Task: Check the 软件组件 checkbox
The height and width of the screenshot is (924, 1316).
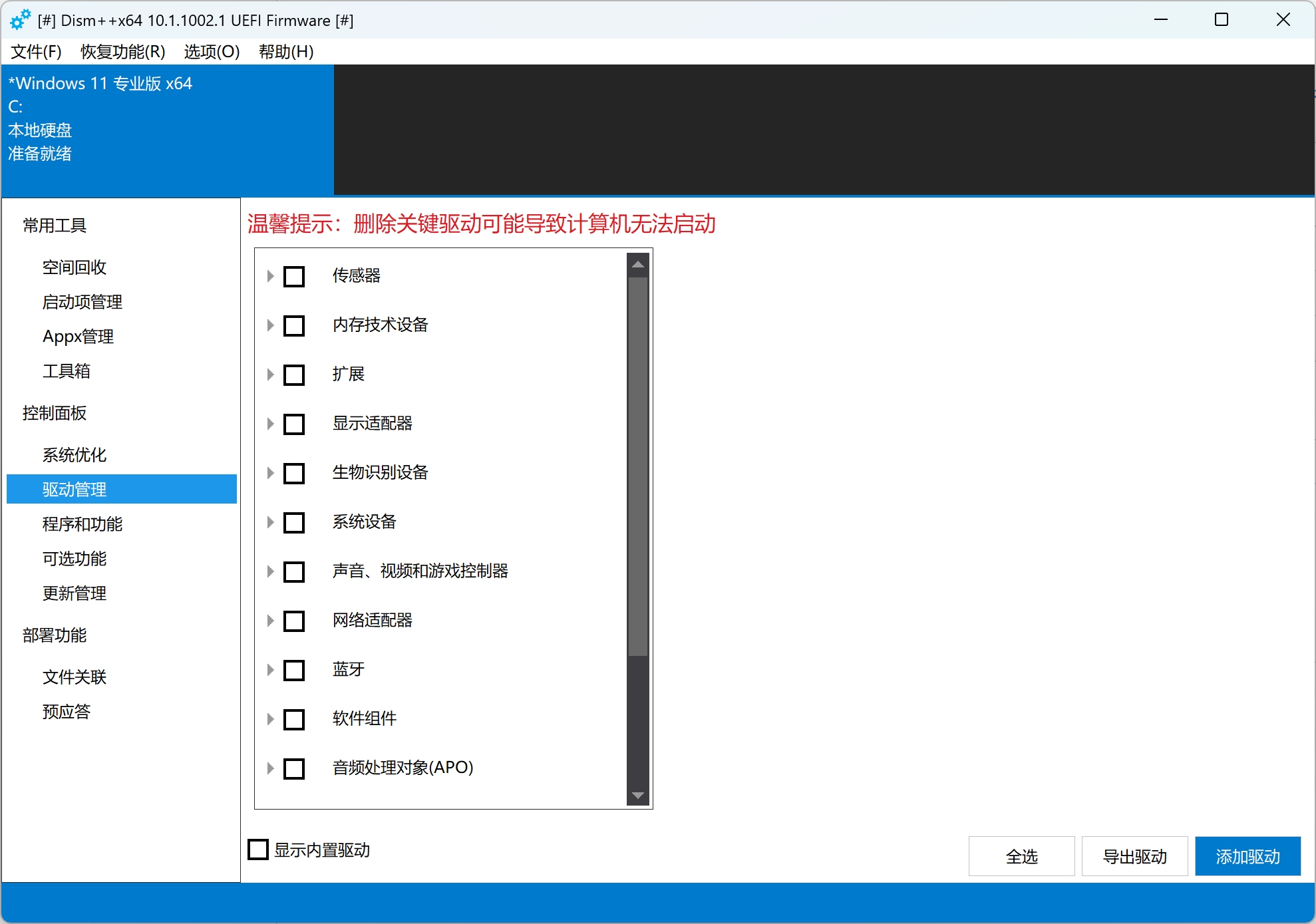Action: (294, 719)
